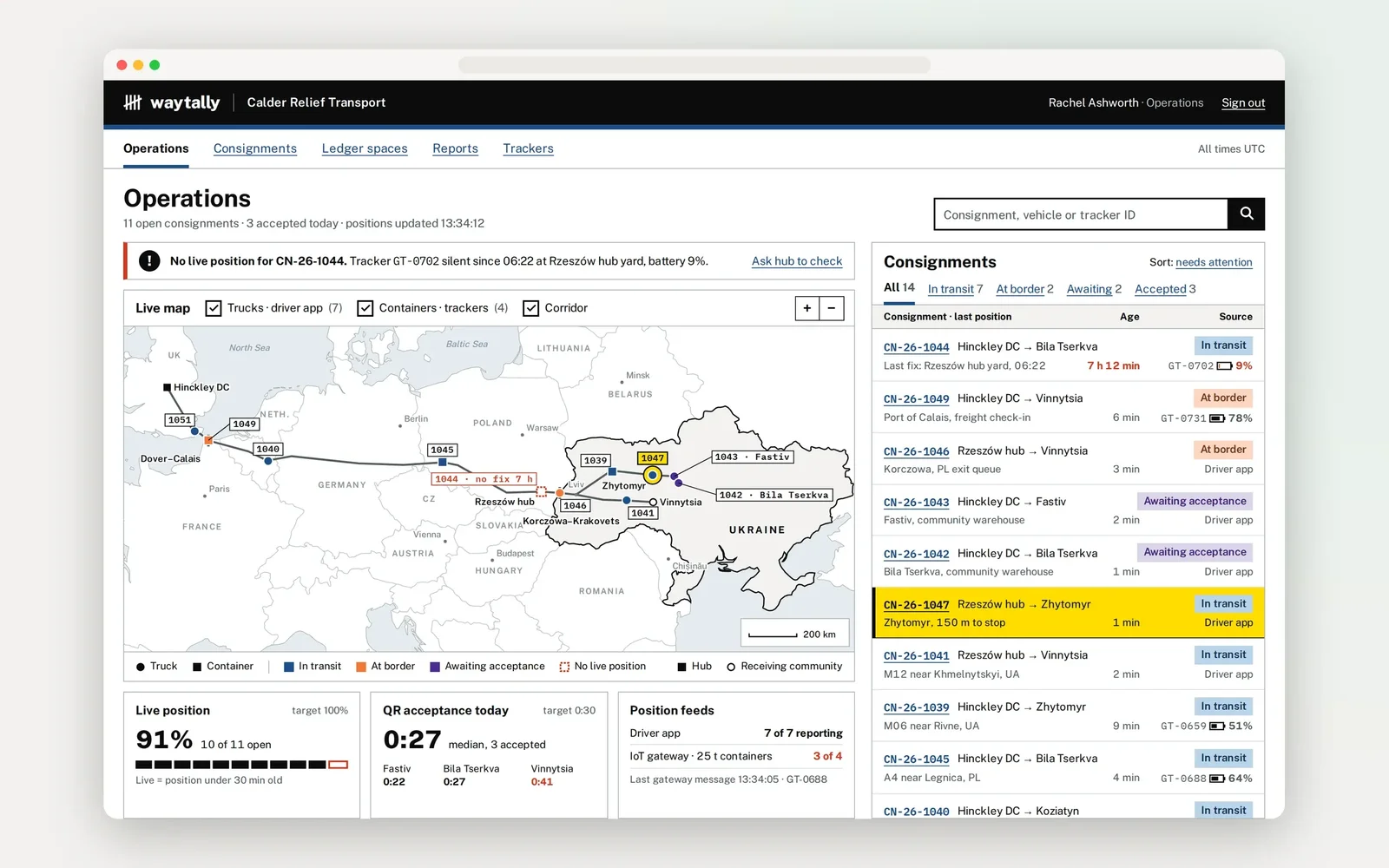Click the no-fix marker for 1044
Viewport: 1389px width, 868px height.
(541, 492)
